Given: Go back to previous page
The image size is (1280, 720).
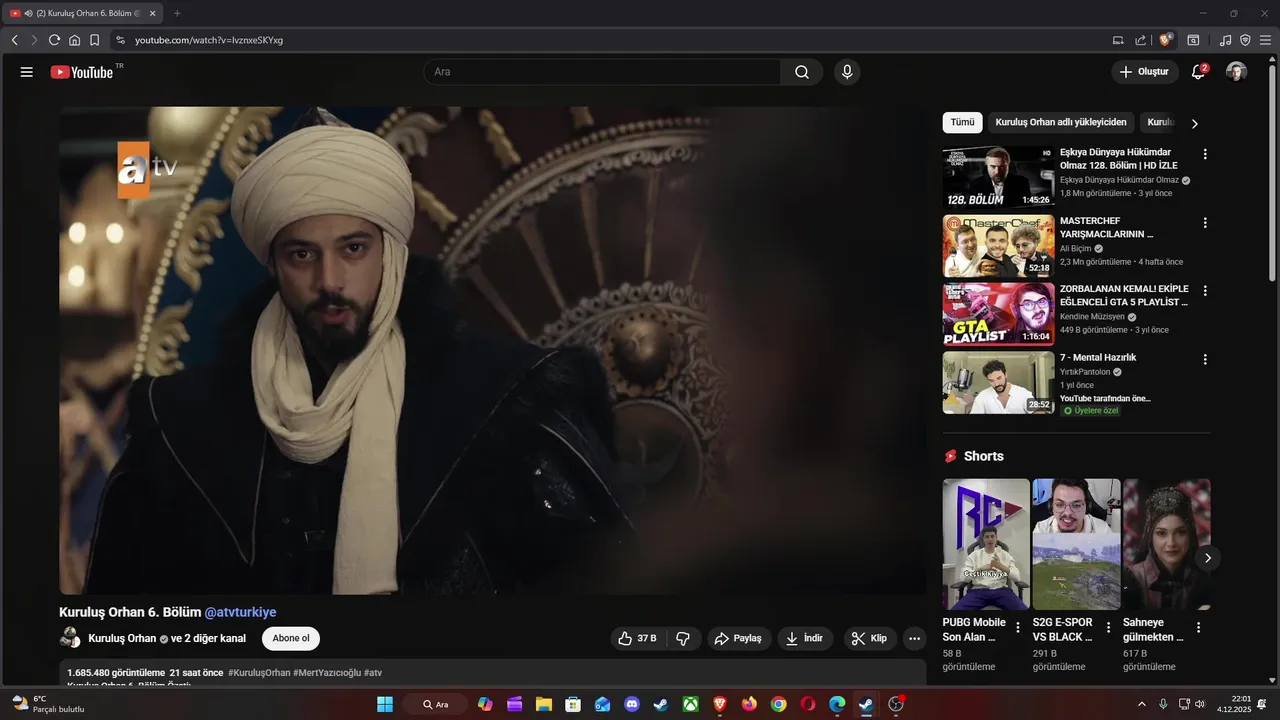Looking at the screenshot, I should (x=15, y=40).
